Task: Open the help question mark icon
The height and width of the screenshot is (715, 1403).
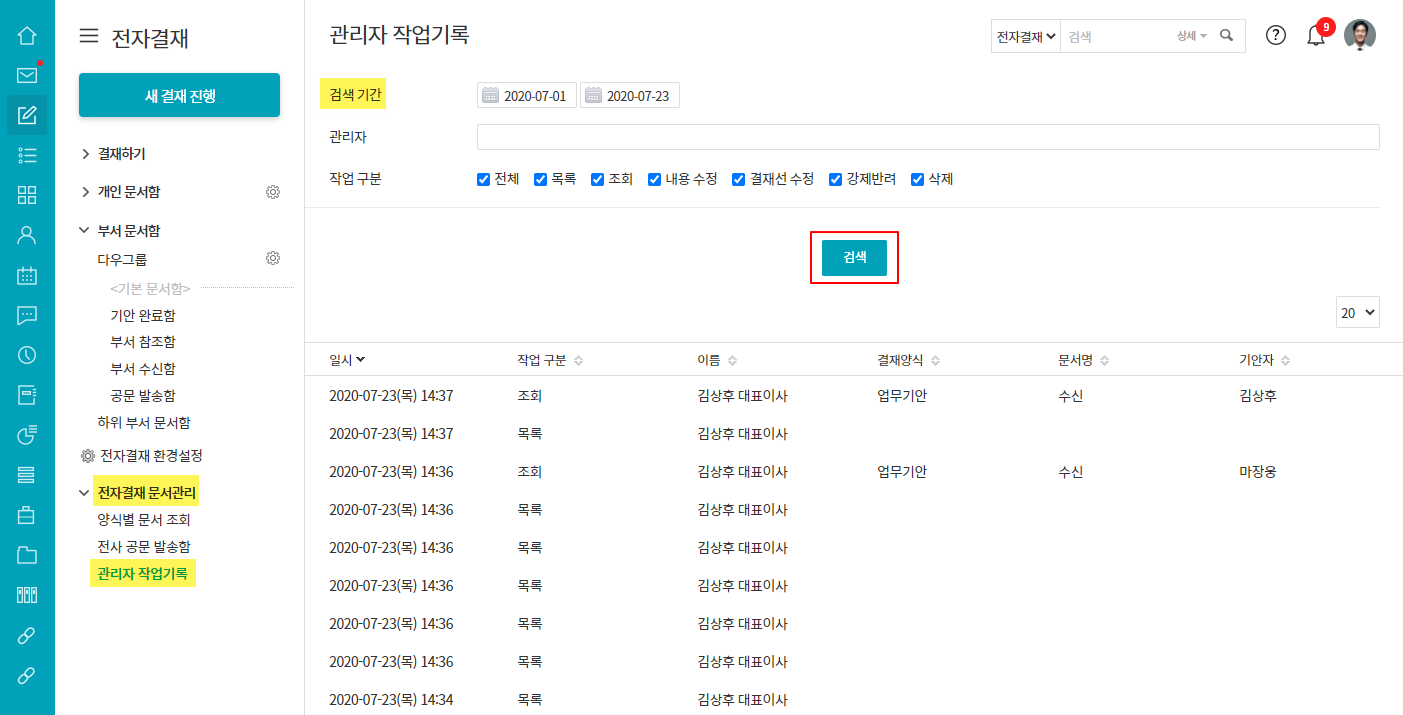Action: [x=1276, y=36]
